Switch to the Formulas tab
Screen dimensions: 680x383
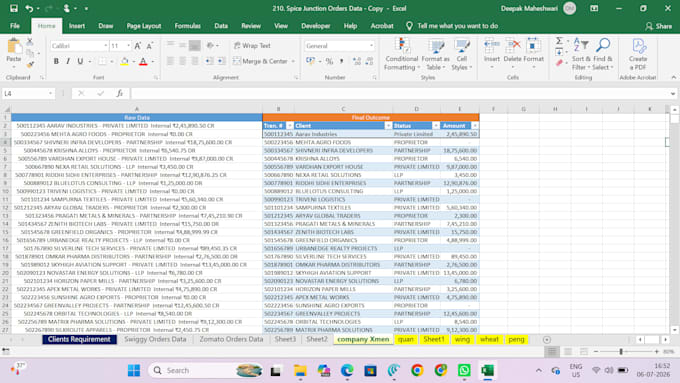(x=187, y=26)
